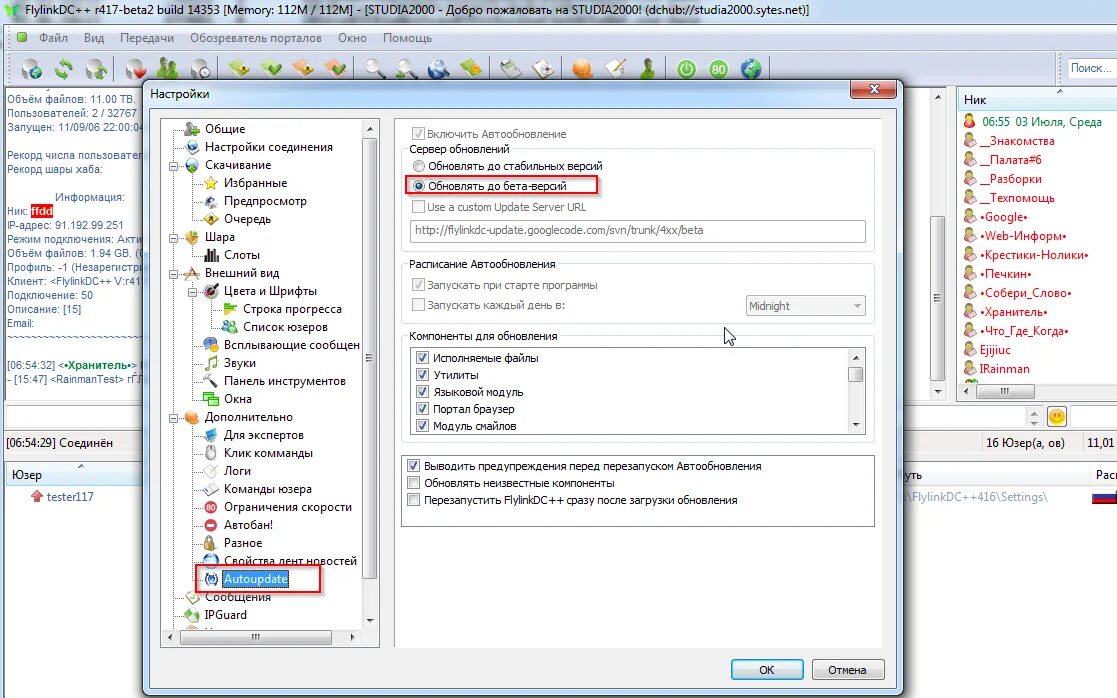Image resolution: width=1117 pixels, height=698 pixels.
Task: Click green folder with checkmark icon
Action: 271,68
